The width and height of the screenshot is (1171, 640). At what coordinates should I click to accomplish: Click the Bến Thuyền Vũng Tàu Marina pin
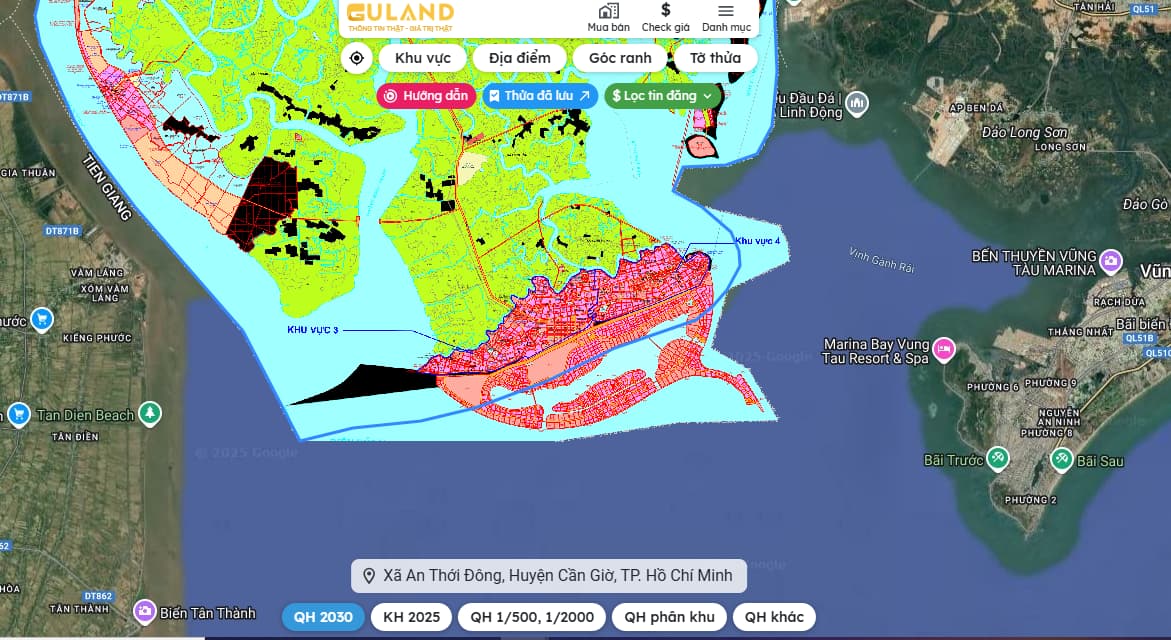[x=1111, y=261]
